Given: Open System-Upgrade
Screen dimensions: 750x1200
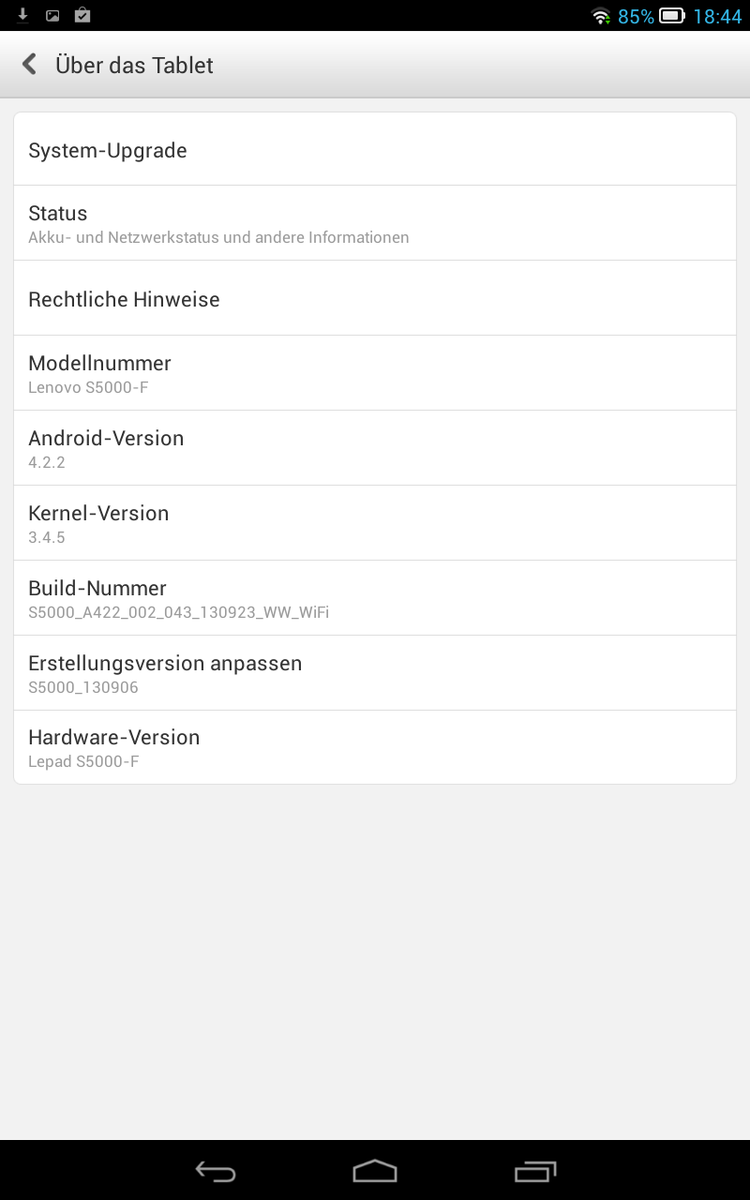Looking at the screenshot, I should click(375, 150).
